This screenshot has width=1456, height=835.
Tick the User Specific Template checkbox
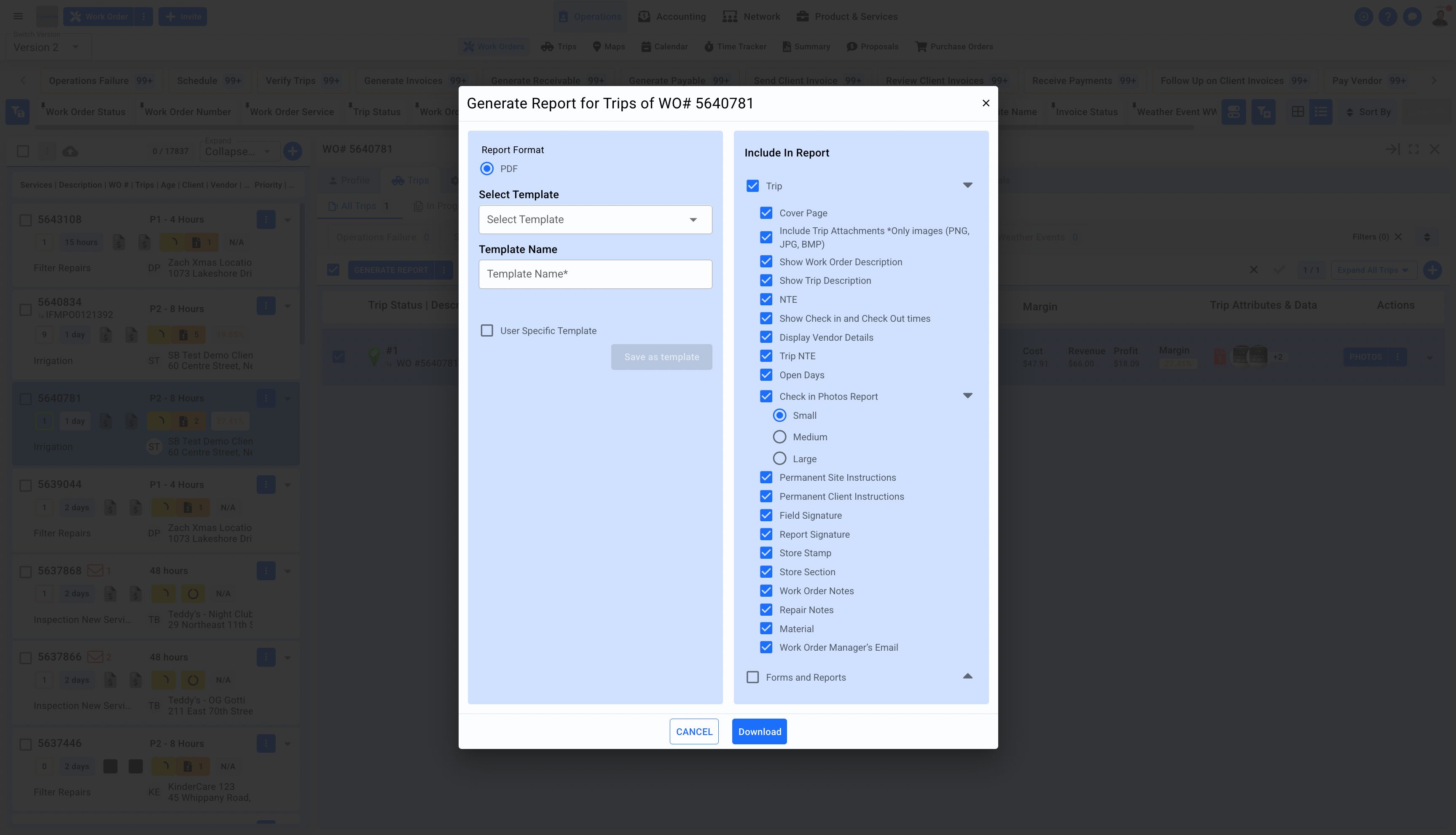[487, 331]
